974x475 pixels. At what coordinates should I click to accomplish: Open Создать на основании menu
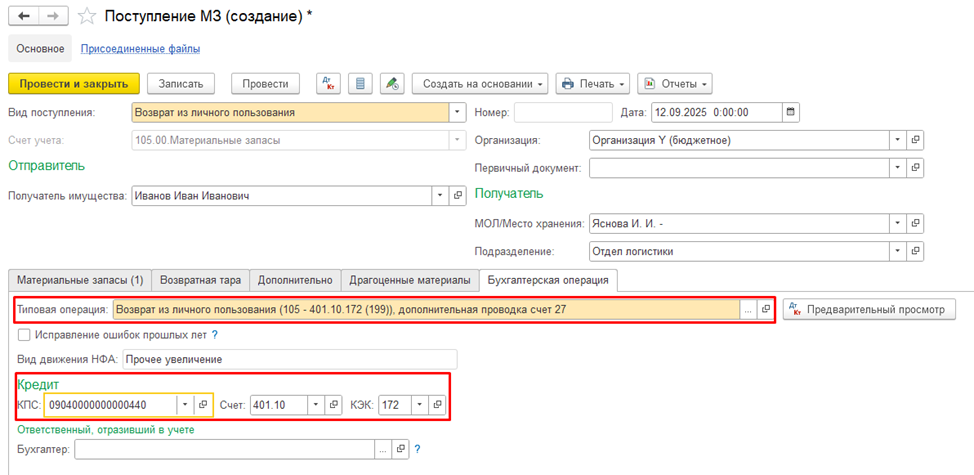pos(480,83)
